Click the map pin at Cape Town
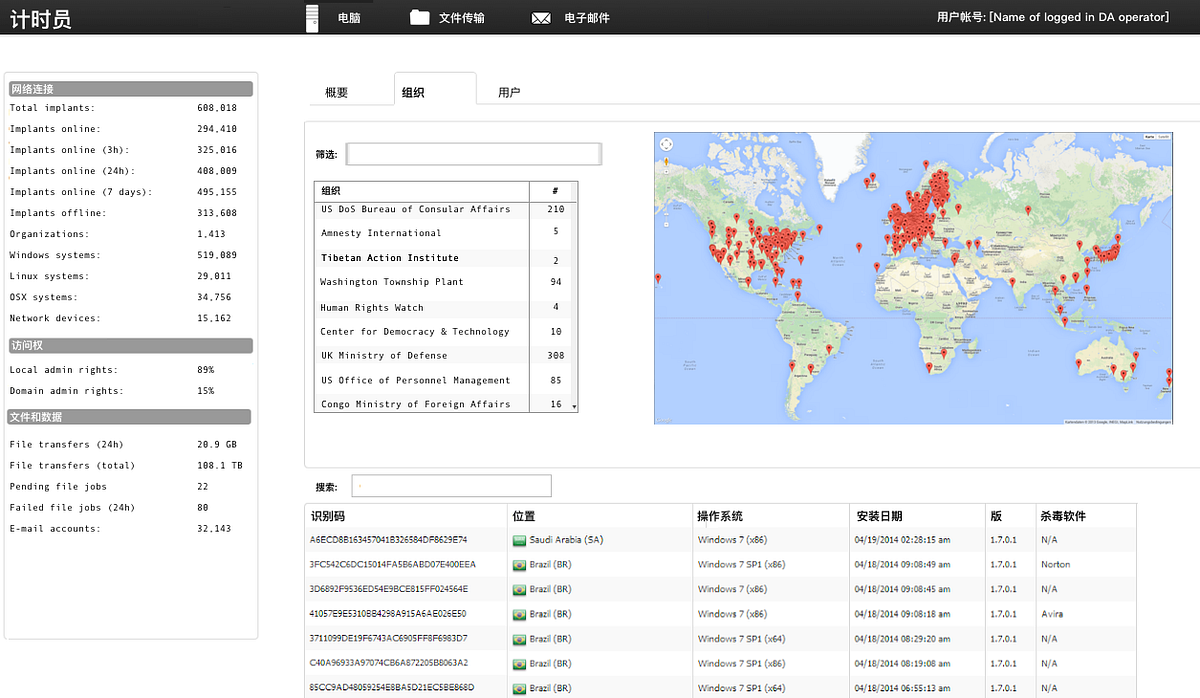The height and width of the screenshot is (698, 1200). (x=929, y=367)
